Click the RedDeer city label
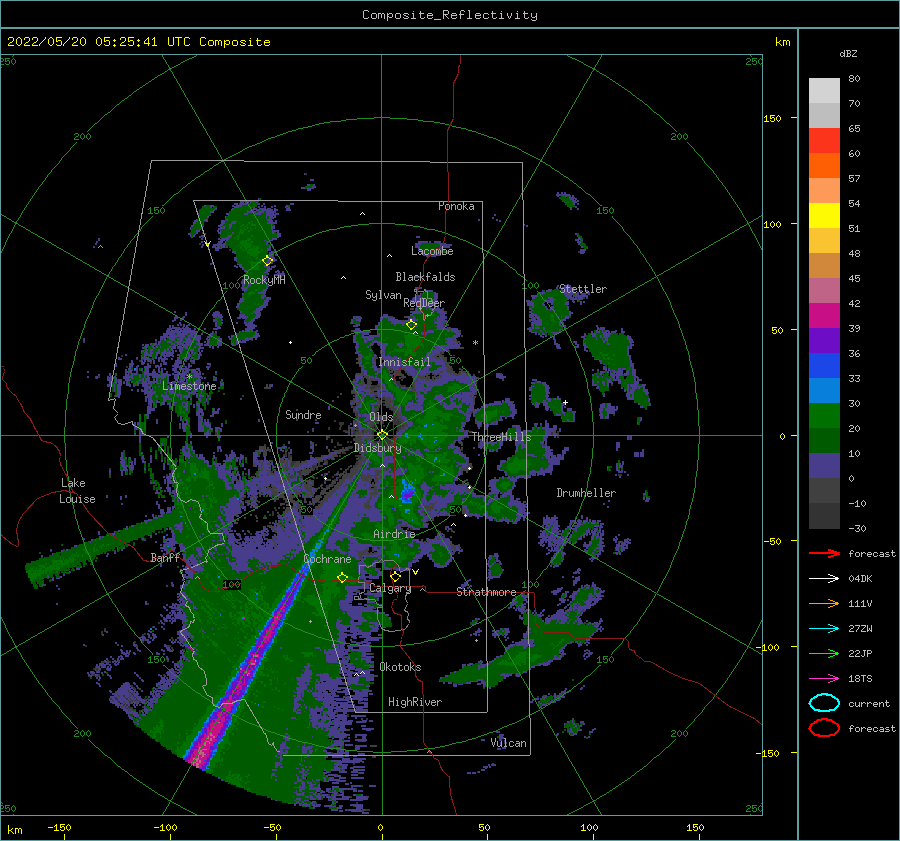Screen dimensions: 900x841 (x=424, y=303)
